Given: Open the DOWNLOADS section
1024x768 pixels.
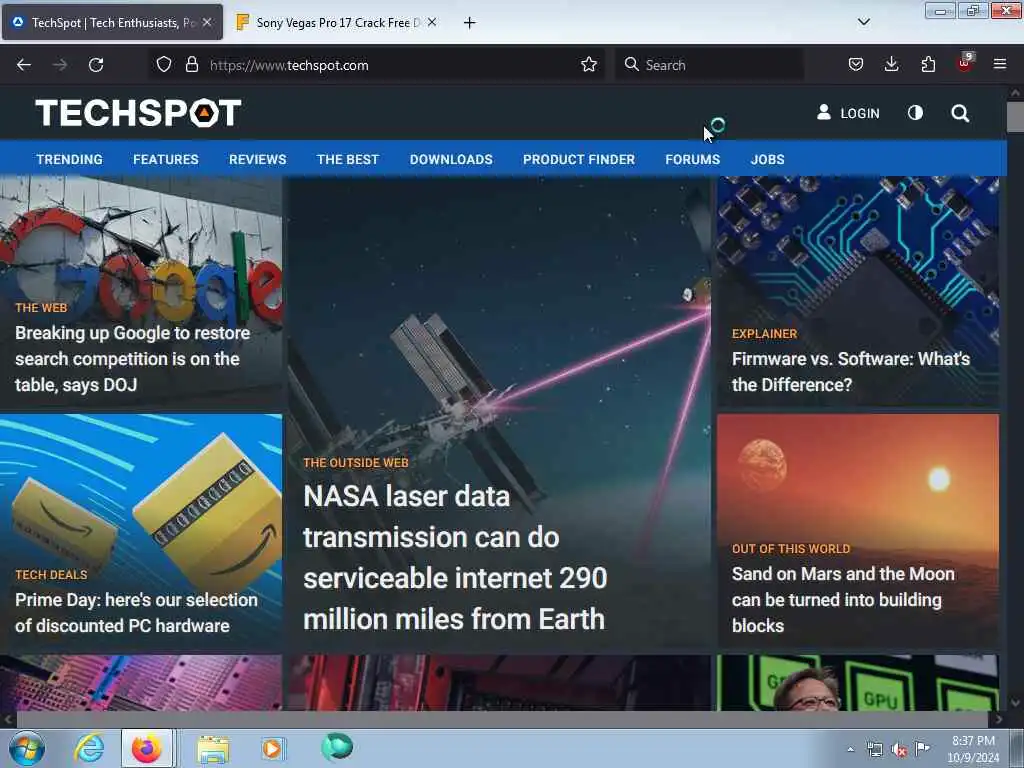Looking at the screenshot, I should click(x=451, y=159).
